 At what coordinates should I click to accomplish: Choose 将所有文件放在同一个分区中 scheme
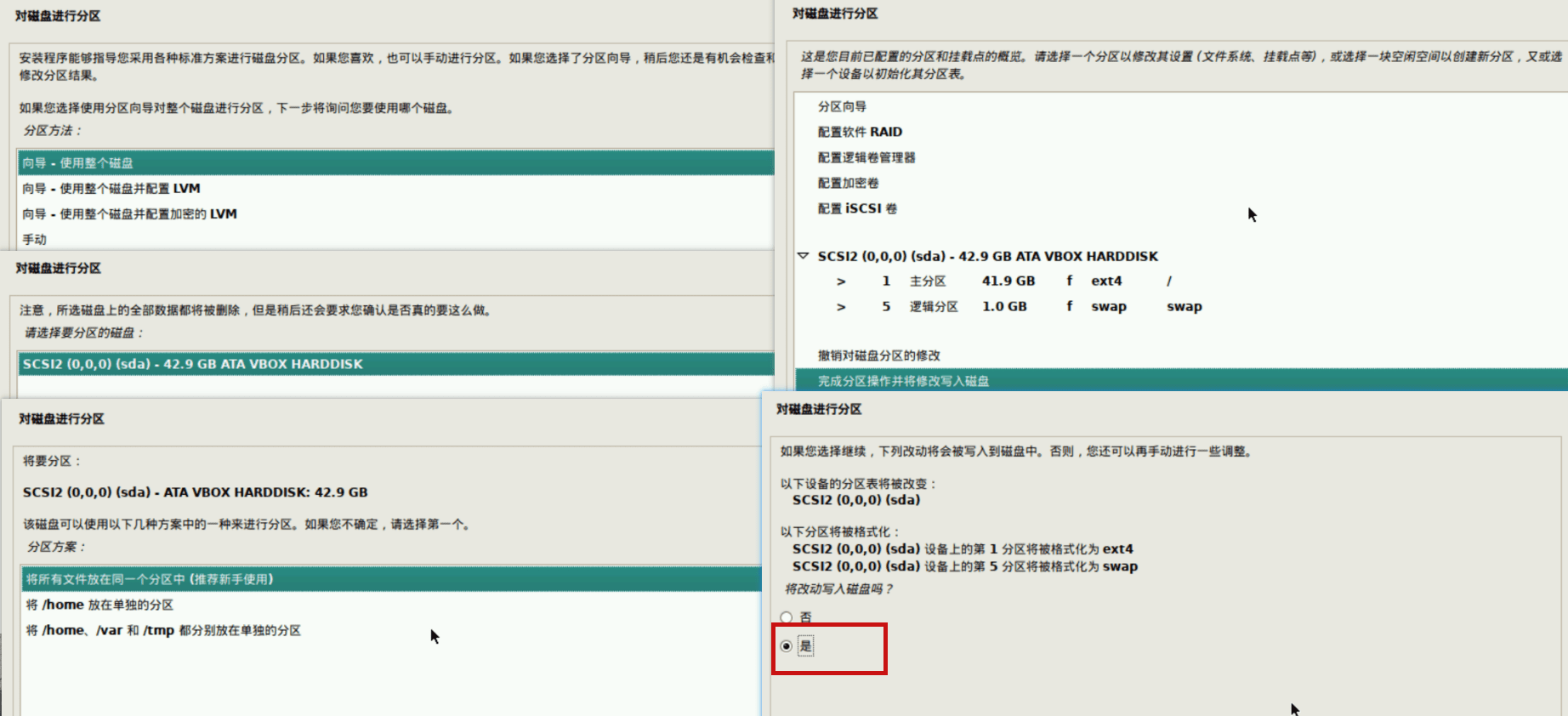tap(150, 579)
